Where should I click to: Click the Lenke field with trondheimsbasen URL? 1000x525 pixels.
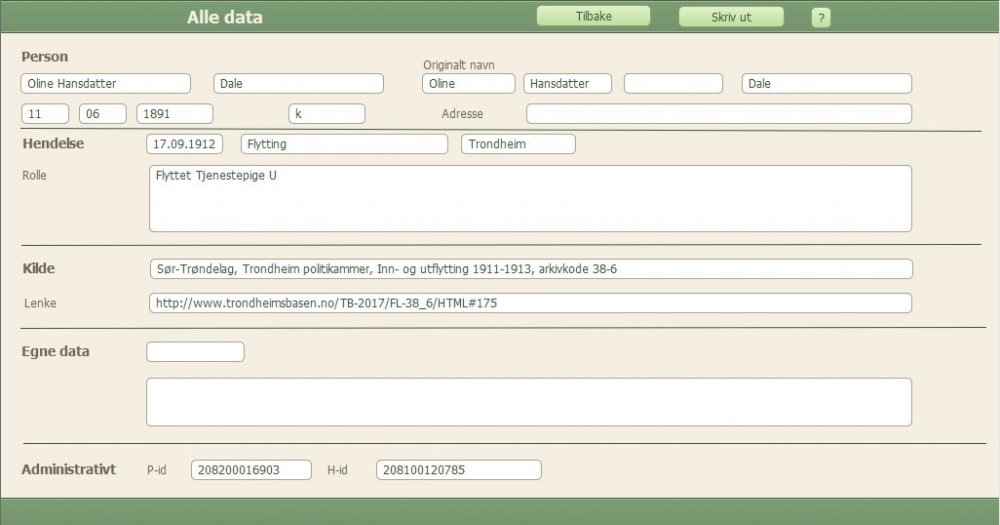coord(529,303)
